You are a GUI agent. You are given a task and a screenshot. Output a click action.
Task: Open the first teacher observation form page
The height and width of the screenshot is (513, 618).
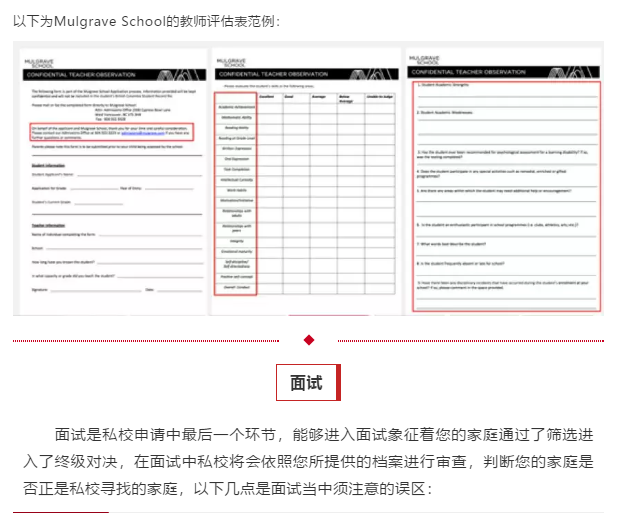coord(108,180)
